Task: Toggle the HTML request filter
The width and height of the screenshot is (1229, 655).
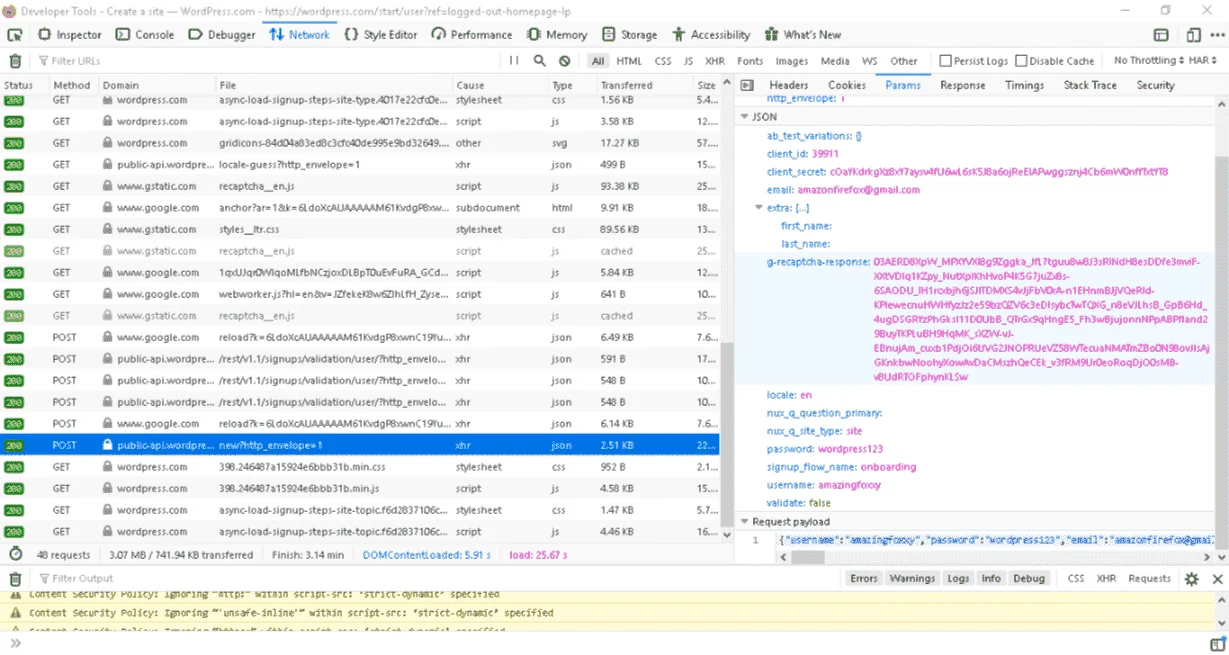Action: (x=629, y=61)
